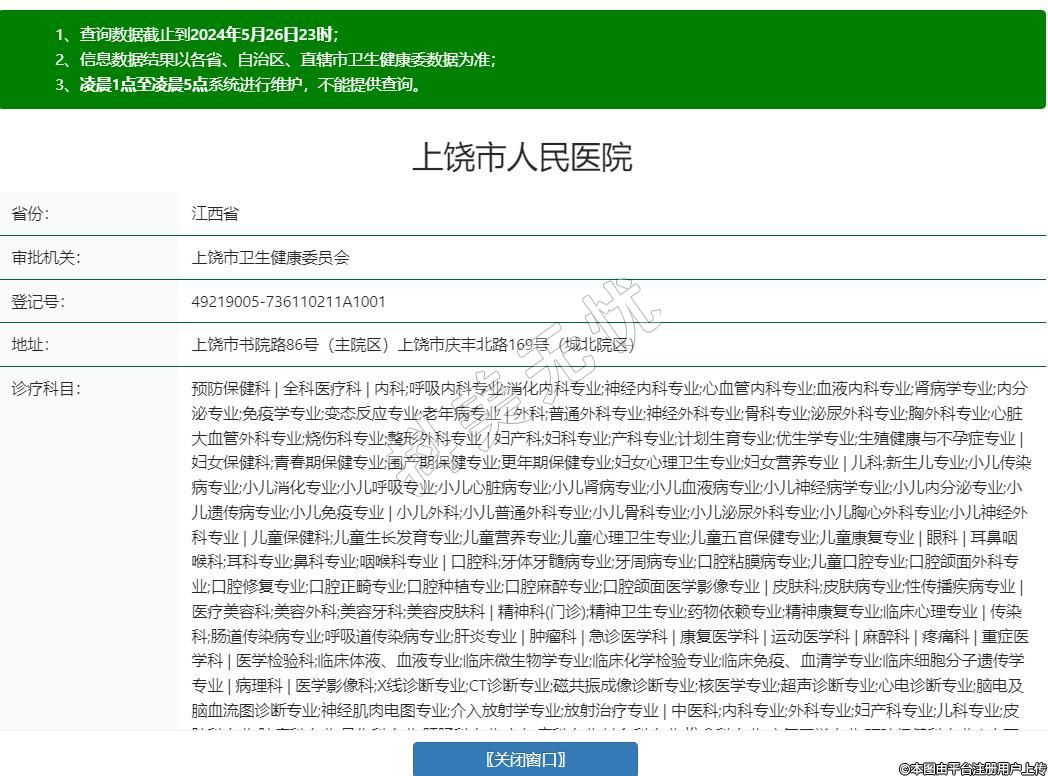This screenshot has height=776, width=1048.
Task: Click the 关闭窗口 button
Action: tap(525, 759)
